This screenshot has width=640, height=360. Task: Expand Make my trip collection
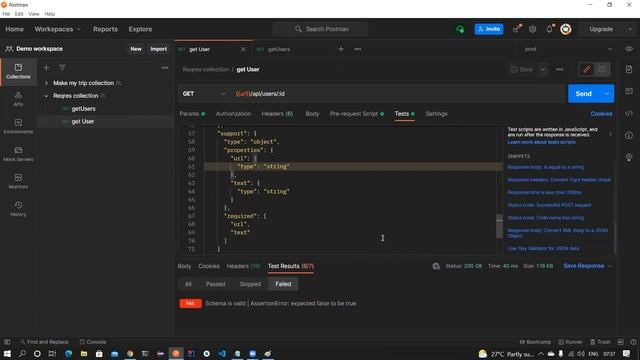tap(46, 83)
